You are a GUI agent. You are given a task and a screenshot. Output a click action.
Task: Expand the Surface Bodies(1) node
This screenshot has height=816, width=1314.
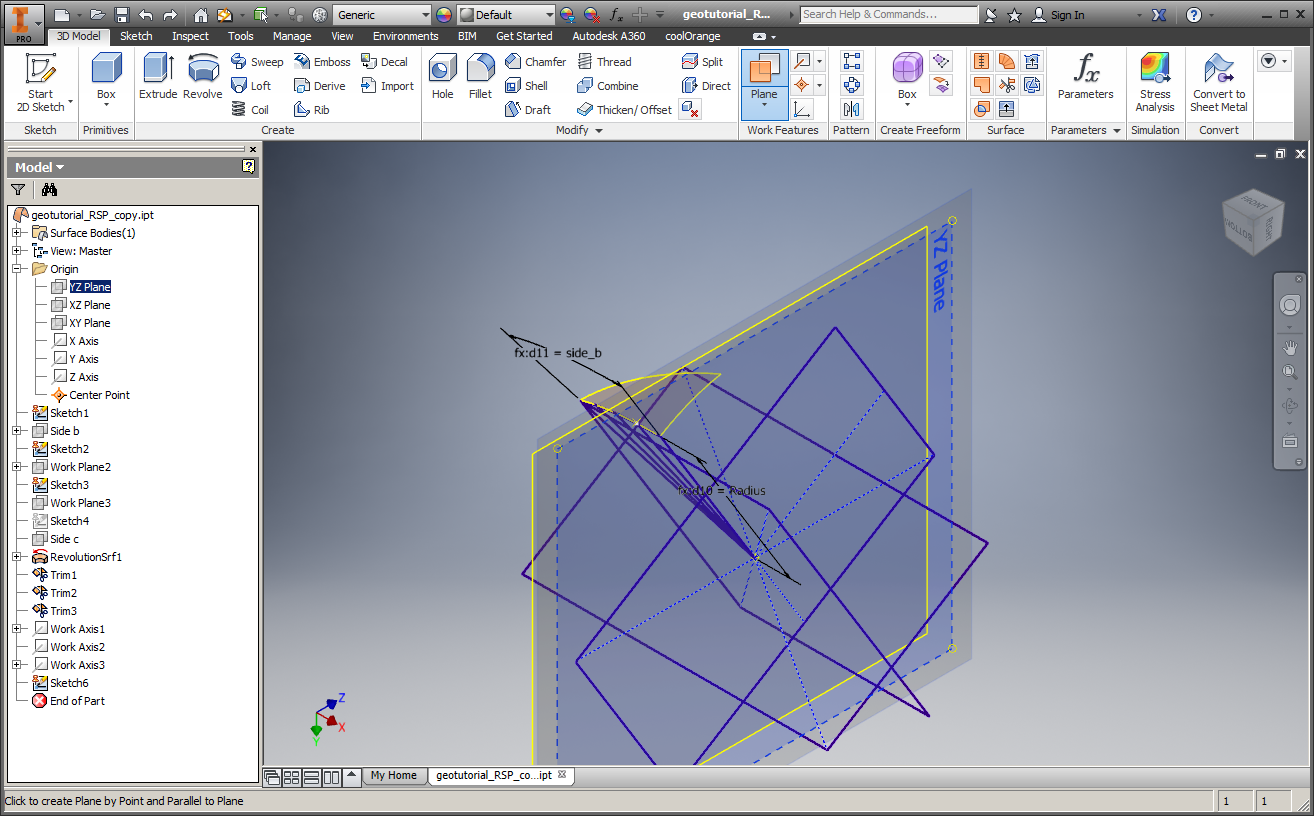tap(17, 233)
